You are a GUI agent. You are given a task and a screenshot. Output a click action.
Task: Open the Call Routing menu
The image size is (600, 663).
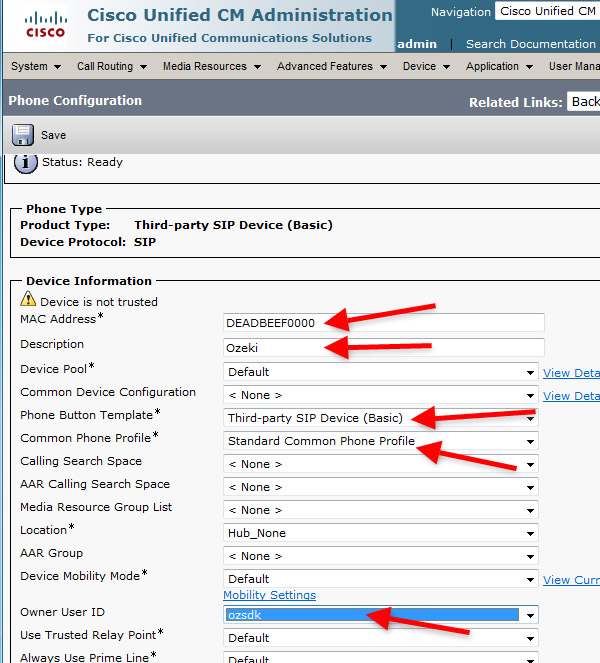click(112, 66)
